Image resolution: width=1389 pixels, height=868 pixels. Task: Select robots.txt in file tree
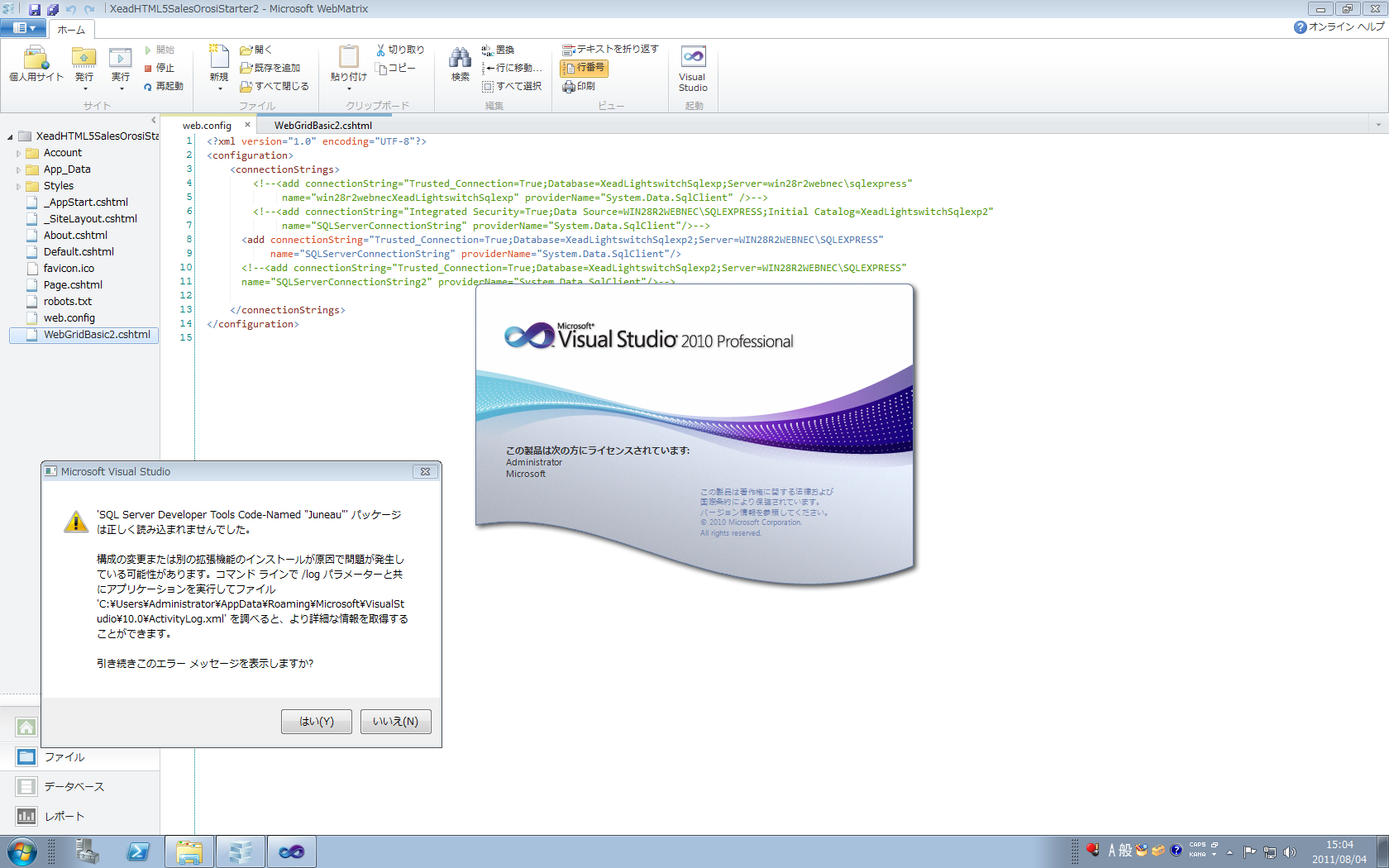point(68,302)
